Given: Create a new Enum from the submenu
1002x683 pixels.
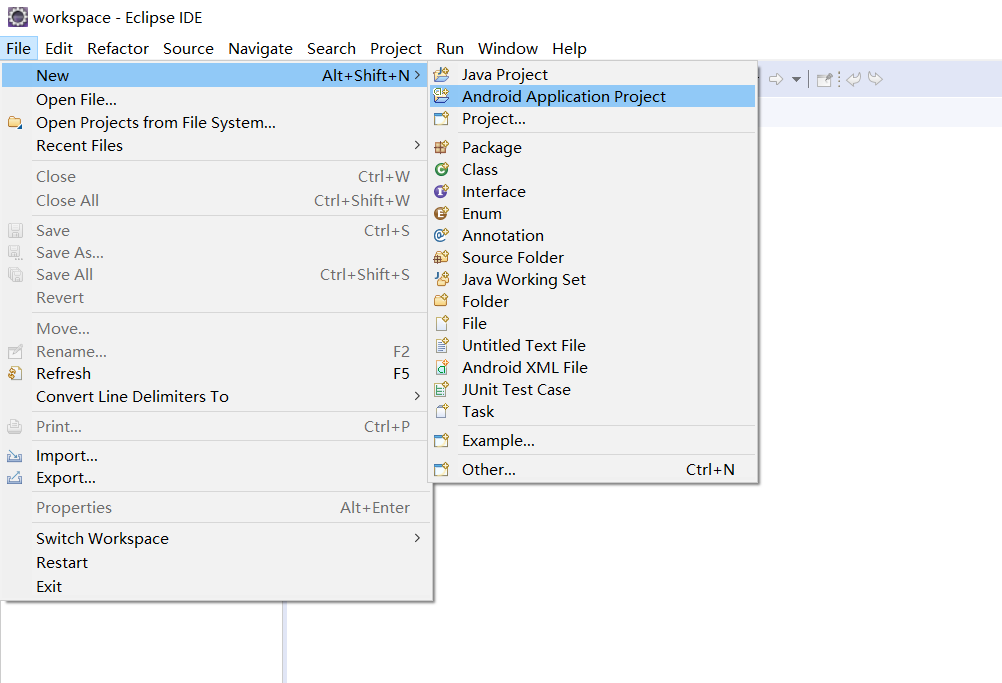Looking at the screenshot, I should pyautogui.click(x=481, y=213).
